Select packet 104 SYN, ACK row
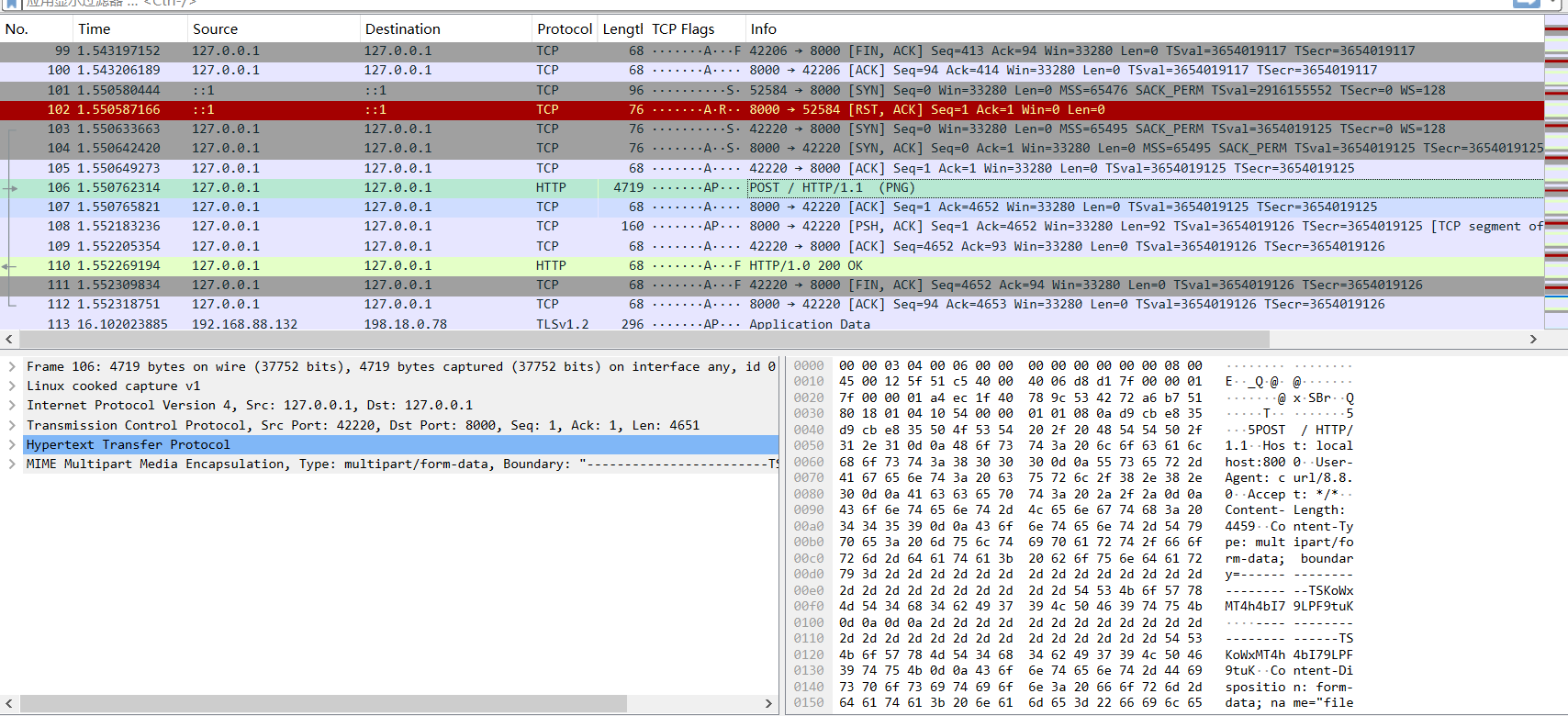 771,148
